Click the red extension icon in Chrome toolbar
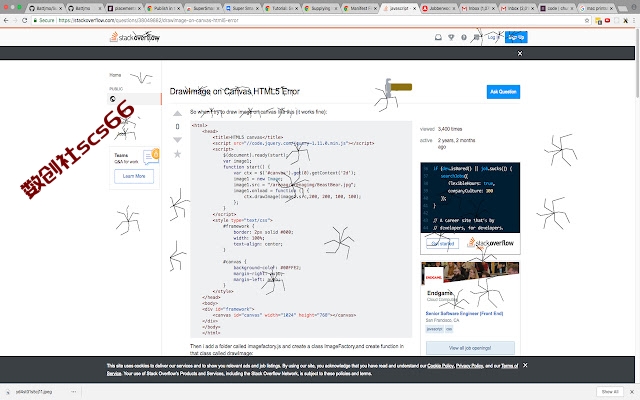The image size is (640, 400). (607, 20)
